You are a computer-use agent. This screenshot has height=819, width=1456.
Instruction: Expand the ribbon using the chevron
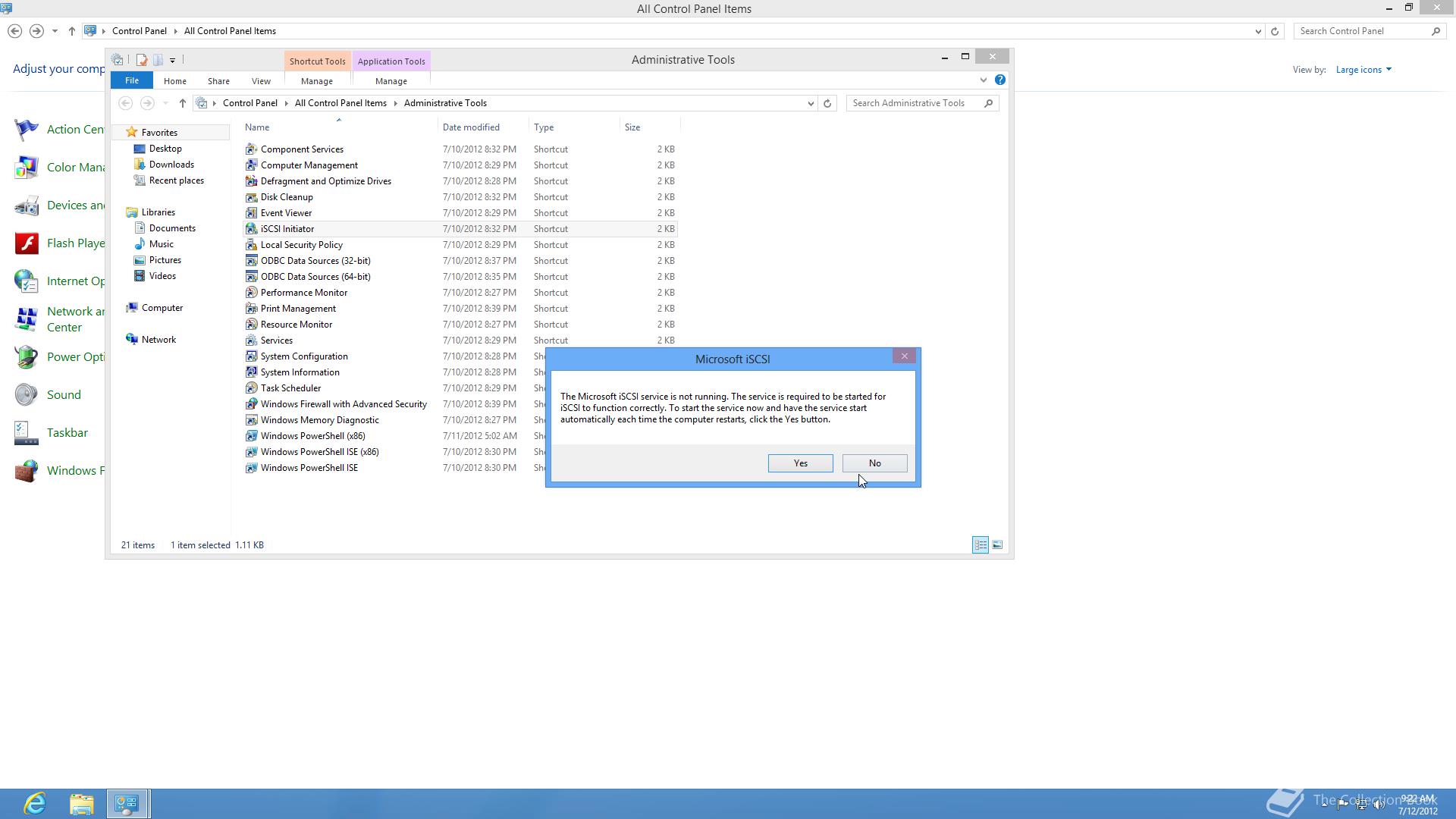984,80
